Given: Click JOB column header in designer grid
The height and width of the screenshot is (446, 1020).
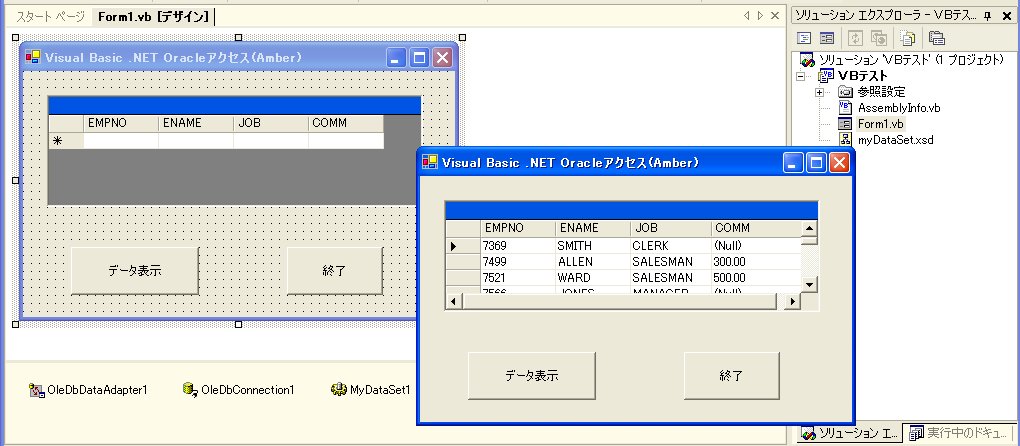Looking at the screenshot, I should 271,123.
